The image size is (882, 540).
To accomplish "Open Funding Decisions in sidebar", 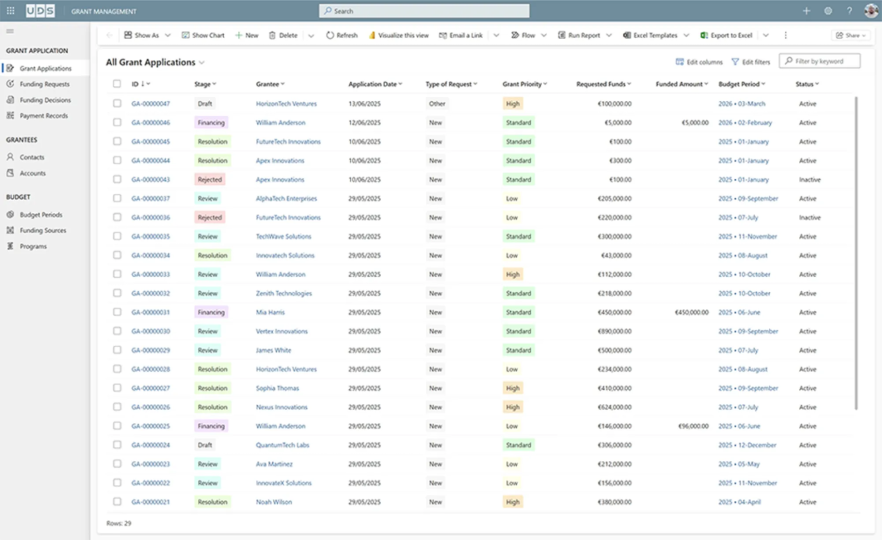I will tap(45, 100).
